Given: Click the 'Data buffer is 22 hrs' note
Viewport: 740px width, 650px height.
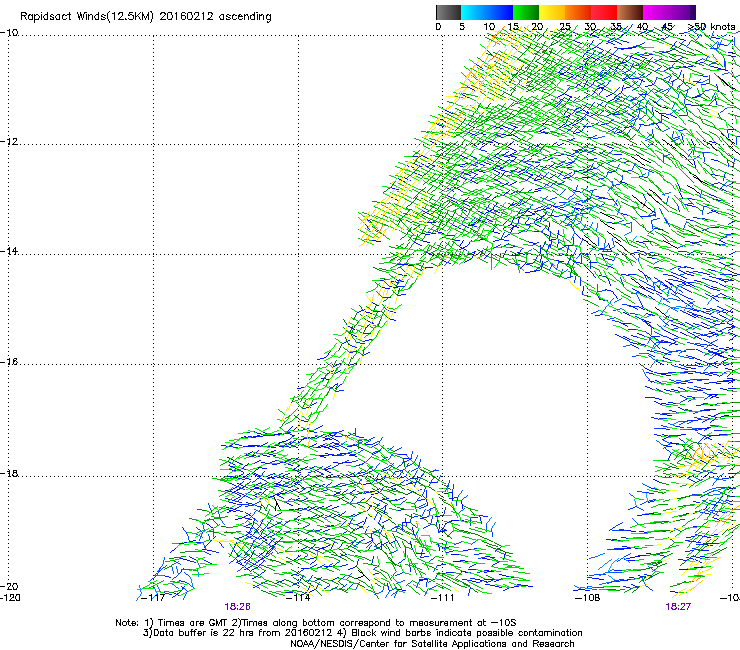Looking at the screenshot, I should point(362,633).
